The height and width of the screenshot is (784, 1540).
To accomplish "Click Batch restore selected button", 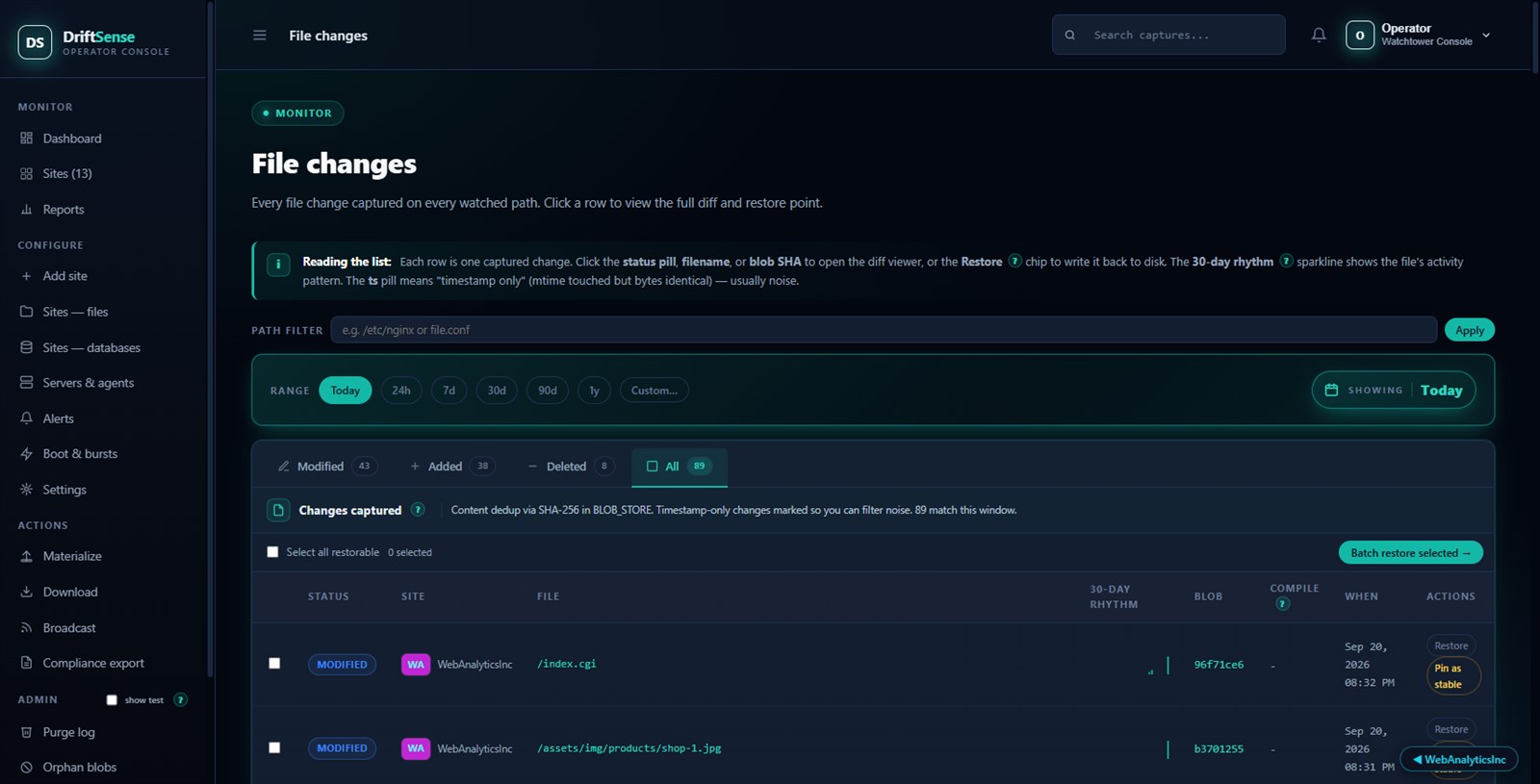I will 1411,553.
